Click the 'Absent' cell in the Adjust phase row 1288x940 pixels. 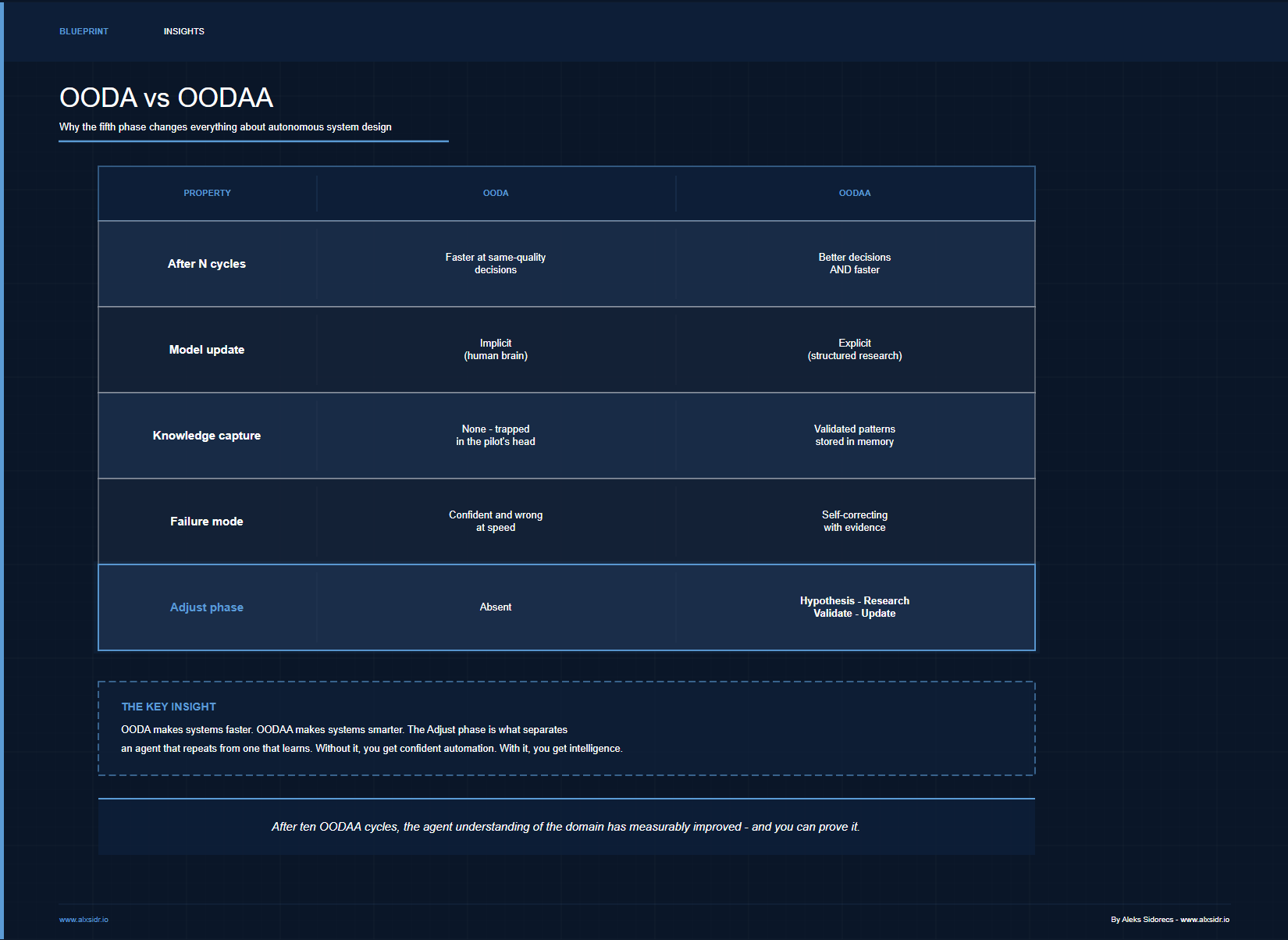point(496,607)
